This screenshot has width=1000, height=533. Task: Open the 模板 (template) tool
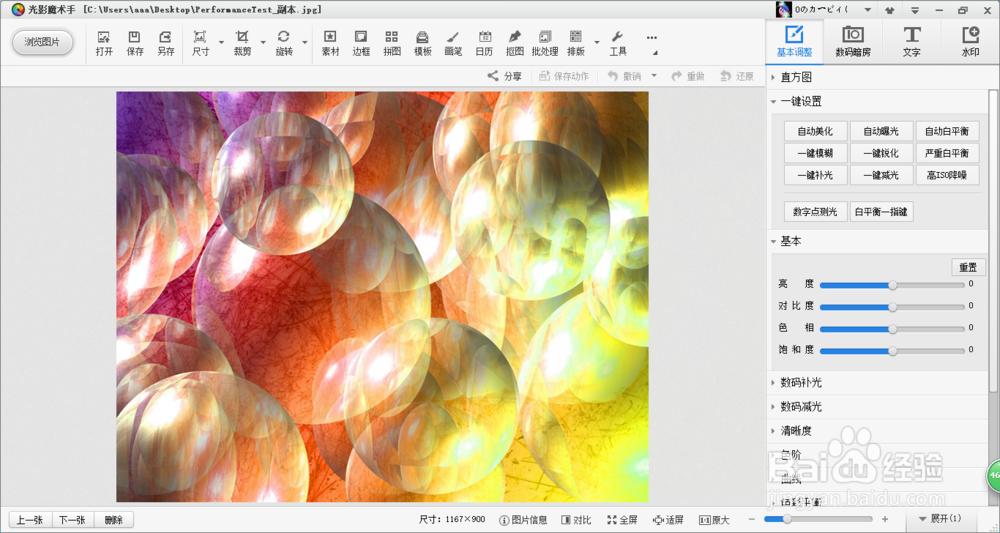coord(422,43)
